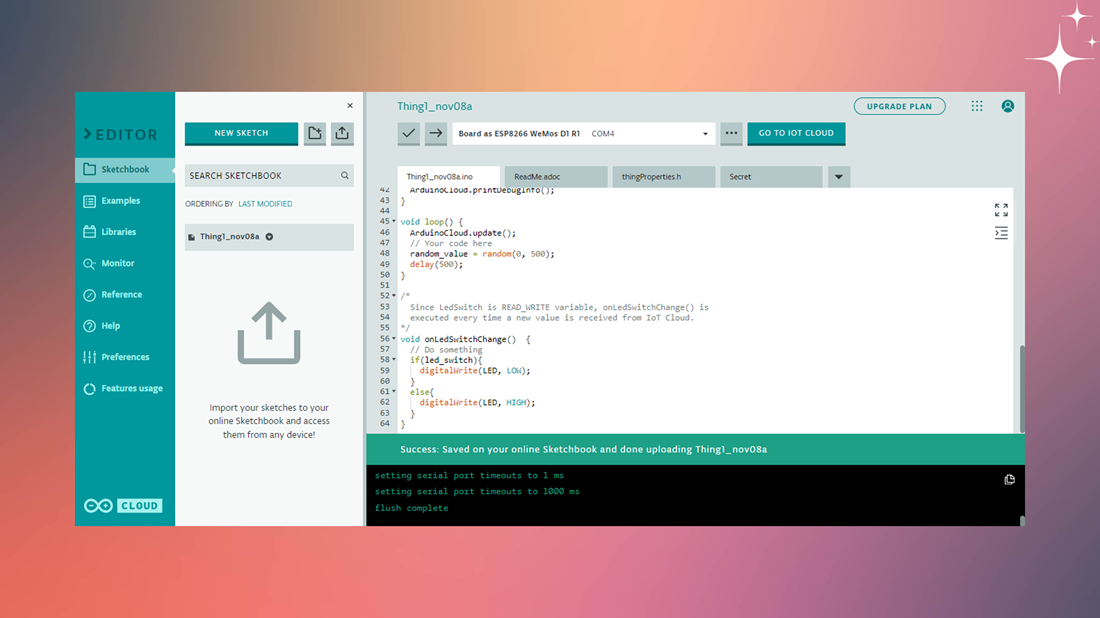The height and width of the screenshot is (618, 1100).
Task: Change ordering via Last Modified link
Action: [x=265, y=204]
